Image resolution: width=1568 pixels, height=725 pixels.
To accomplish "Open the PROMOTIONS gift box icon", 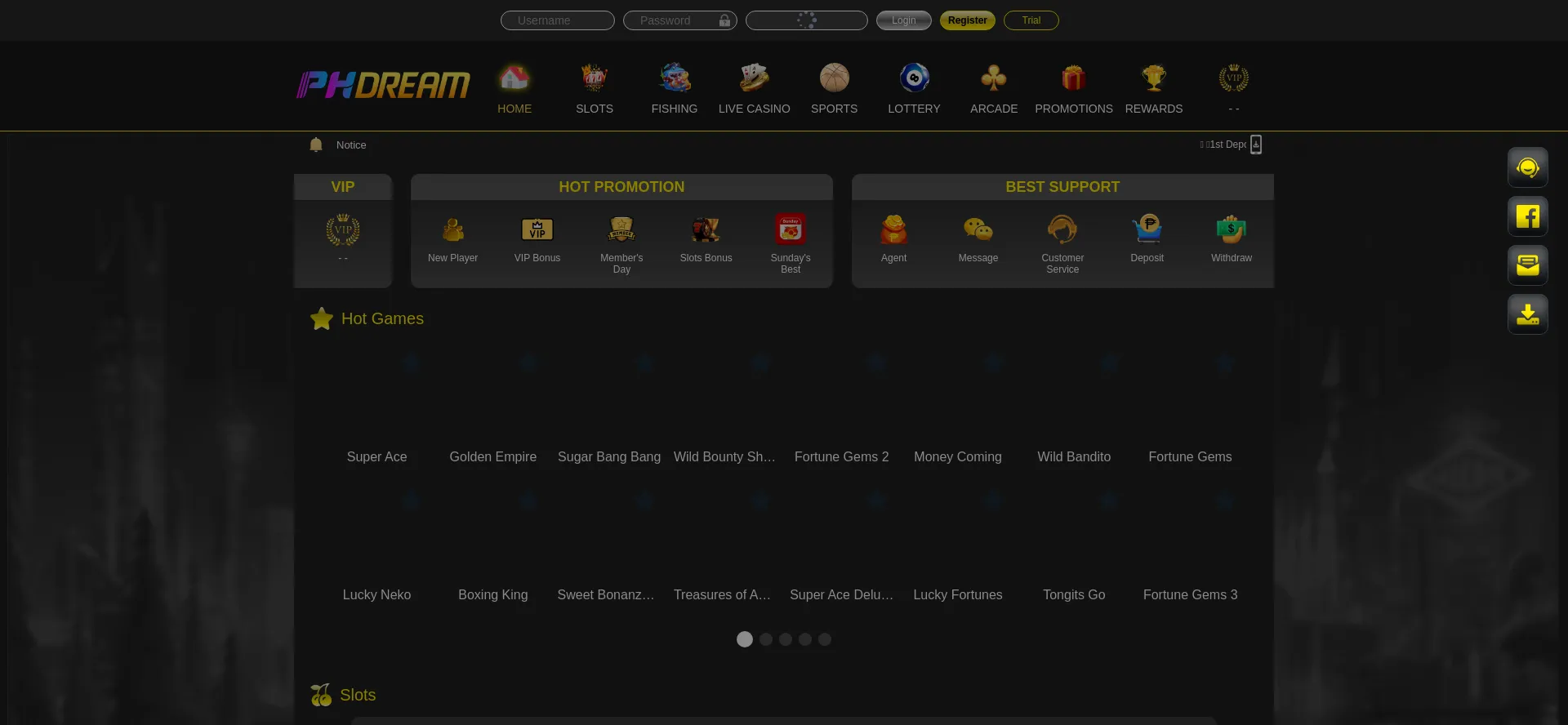I will [1074, 78].
